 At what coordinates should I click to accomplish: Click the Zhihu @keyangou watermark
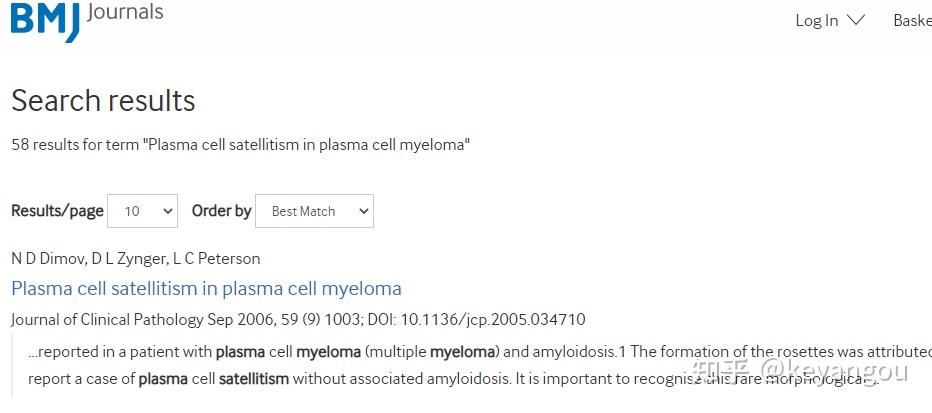pos(800,373)
